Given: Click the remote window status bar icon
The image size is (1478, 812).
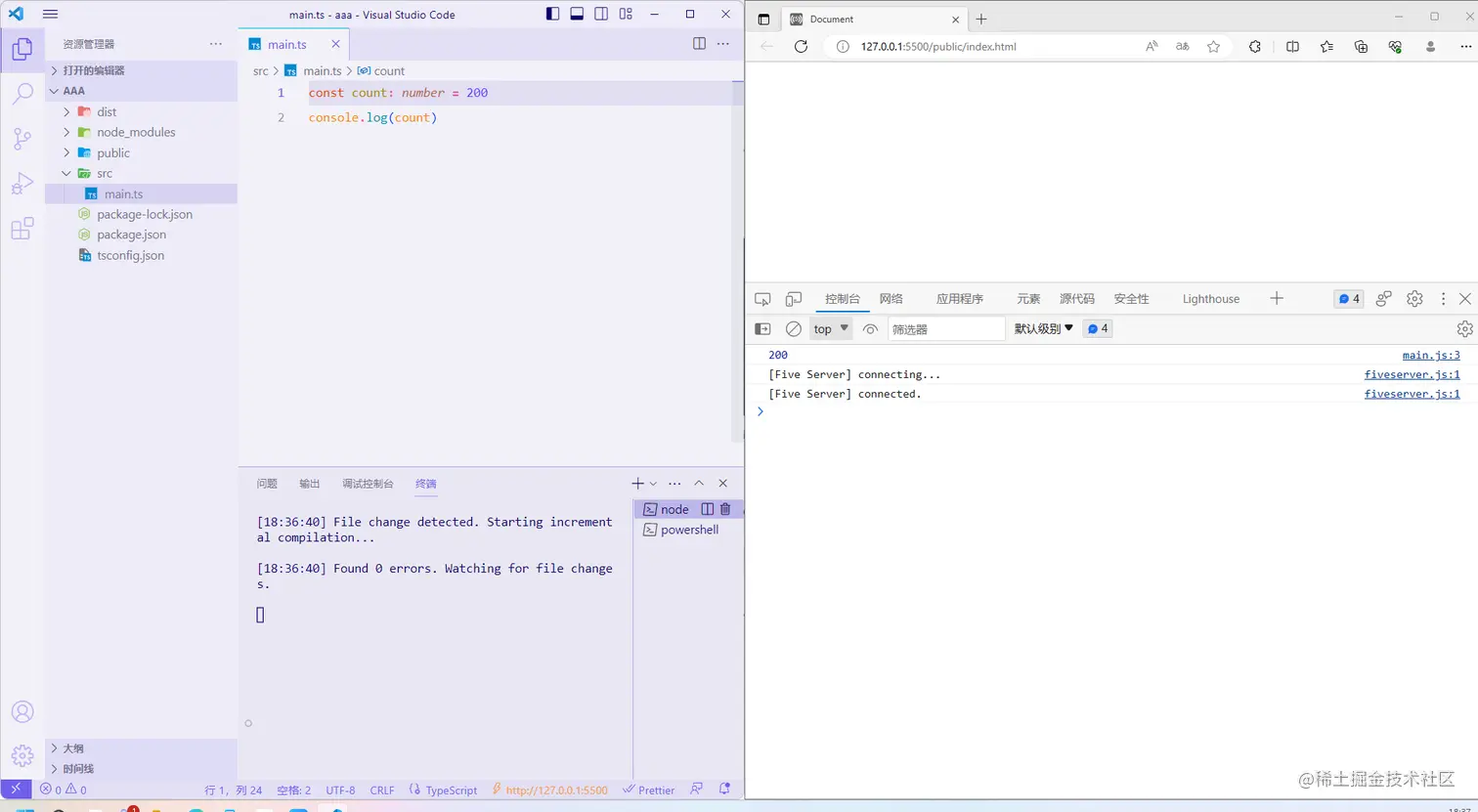Looking at the screenshot, I should 15,790.
